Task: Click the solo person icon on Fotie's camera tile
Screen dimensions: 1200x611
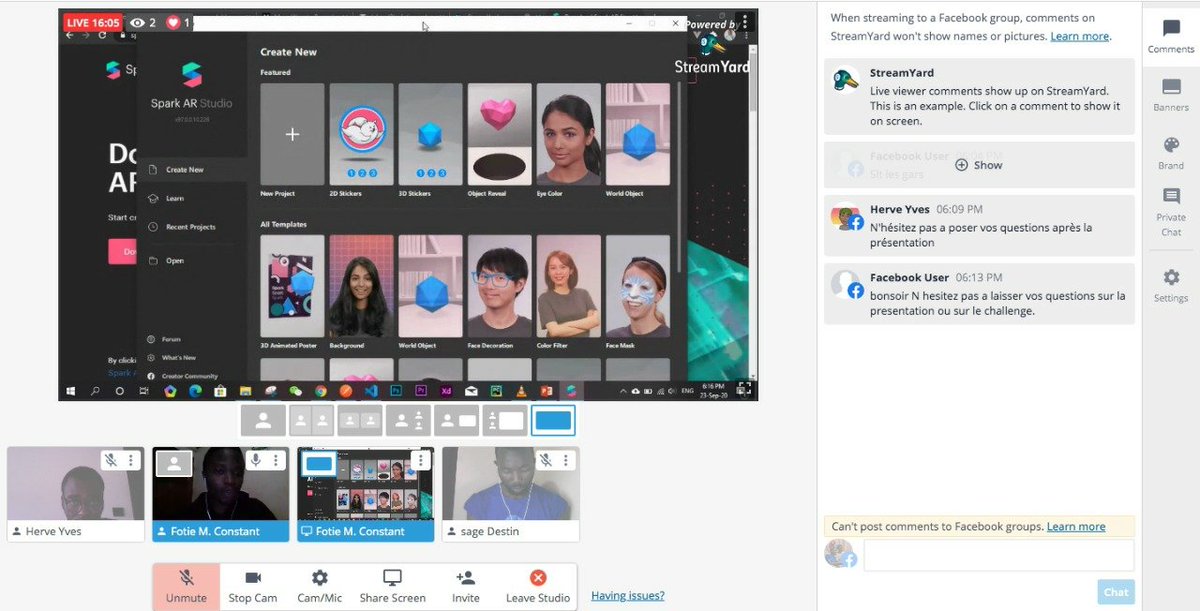Action: [174, 463]
